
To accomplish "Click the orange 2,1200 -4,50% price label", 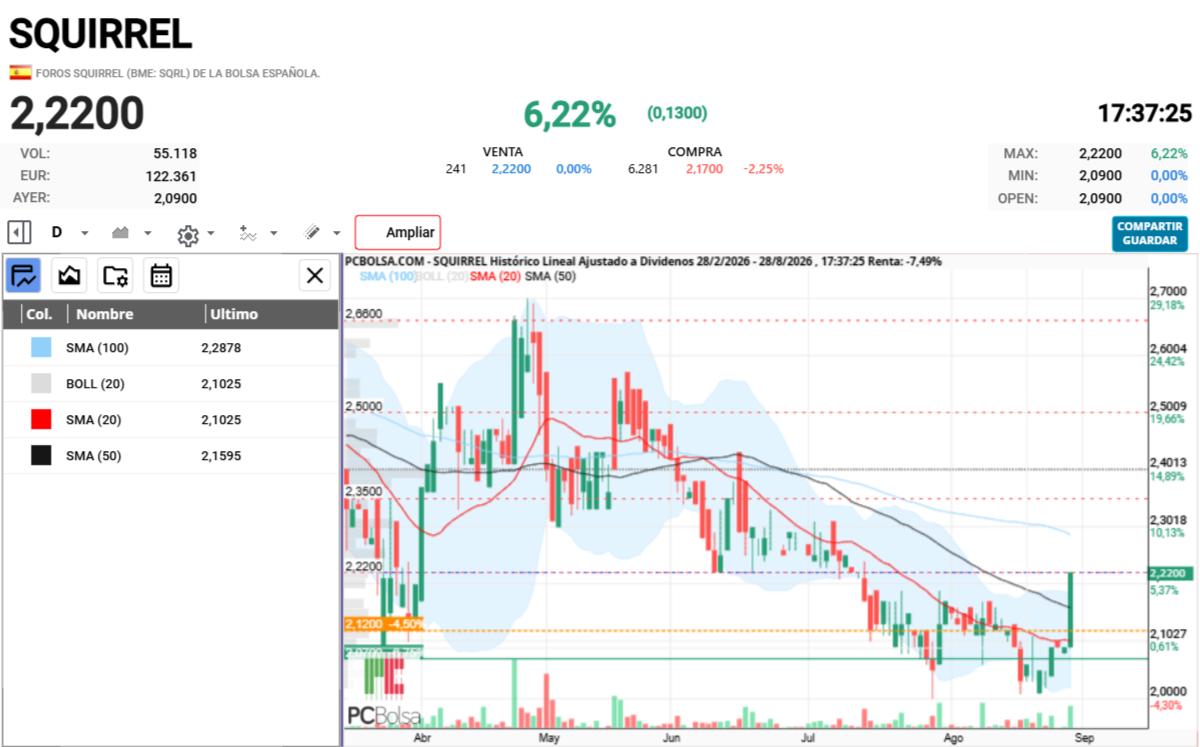I will point(383,624).
